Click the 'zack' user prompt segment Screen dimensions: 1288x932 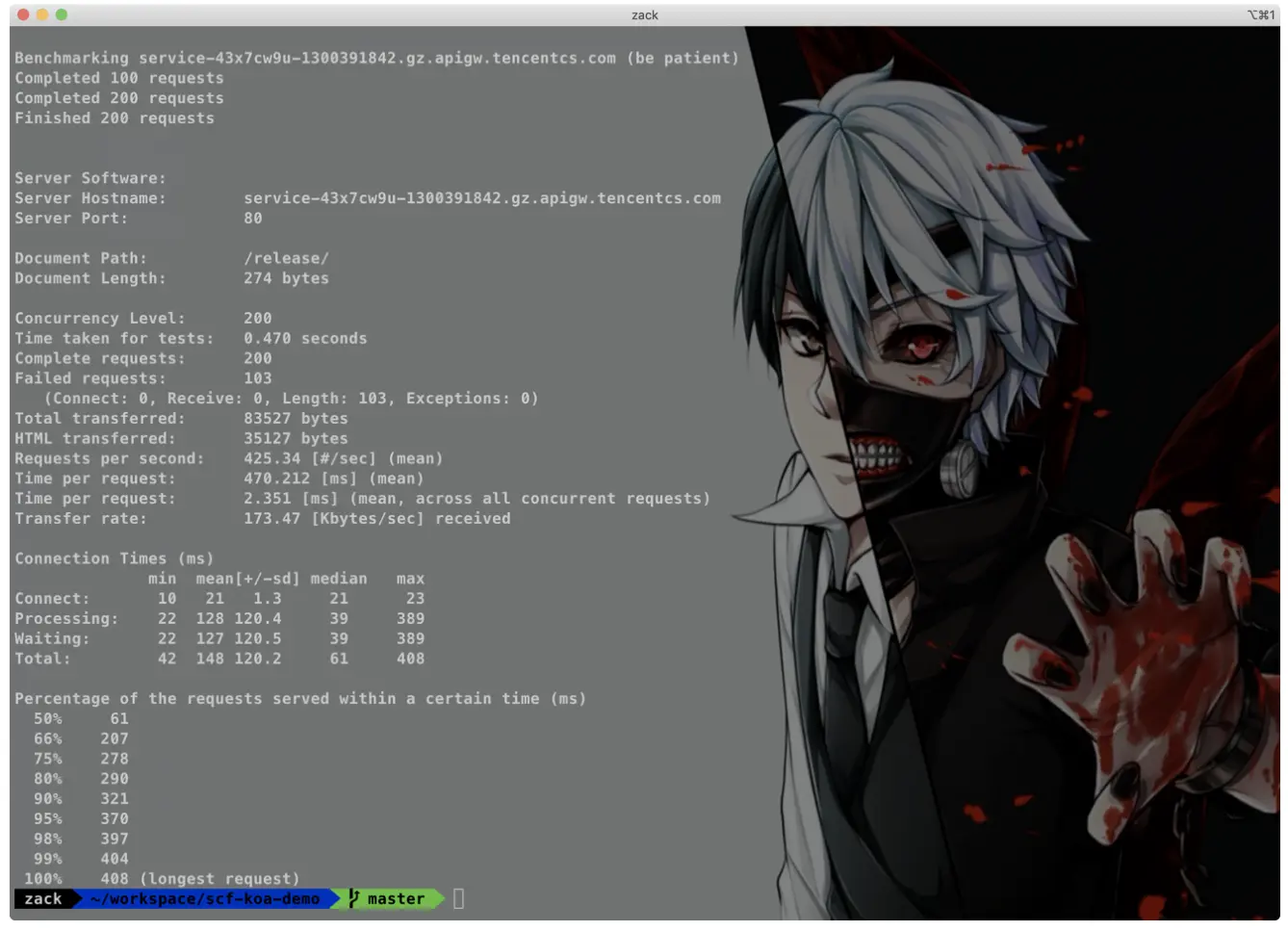(x=43, y=899)
